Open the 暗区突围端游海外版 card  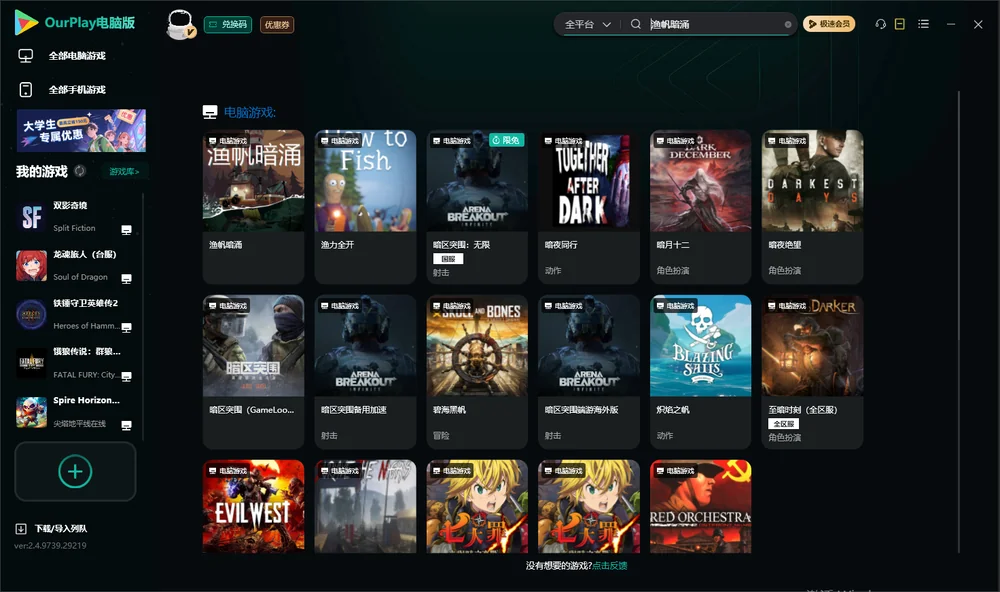click(x=589, y=372)
